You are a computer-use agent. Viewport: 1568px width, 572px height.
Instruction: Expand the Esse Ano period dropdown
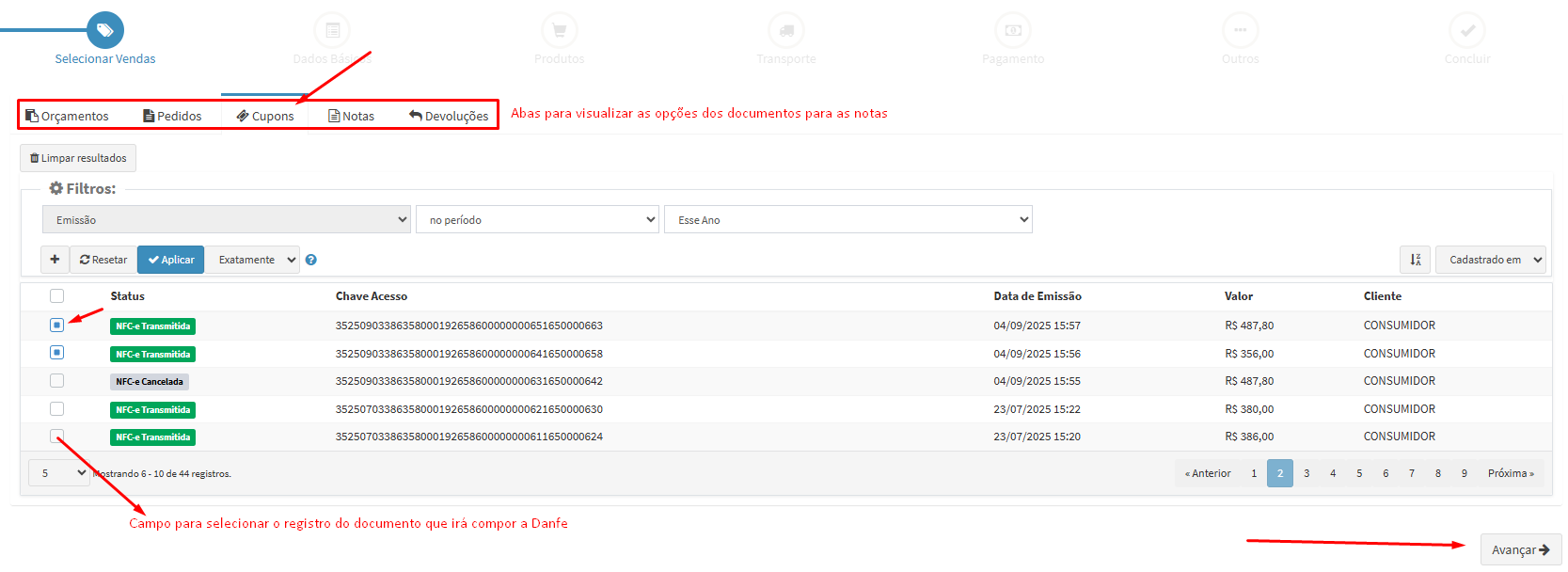click(x=847, y=220)
